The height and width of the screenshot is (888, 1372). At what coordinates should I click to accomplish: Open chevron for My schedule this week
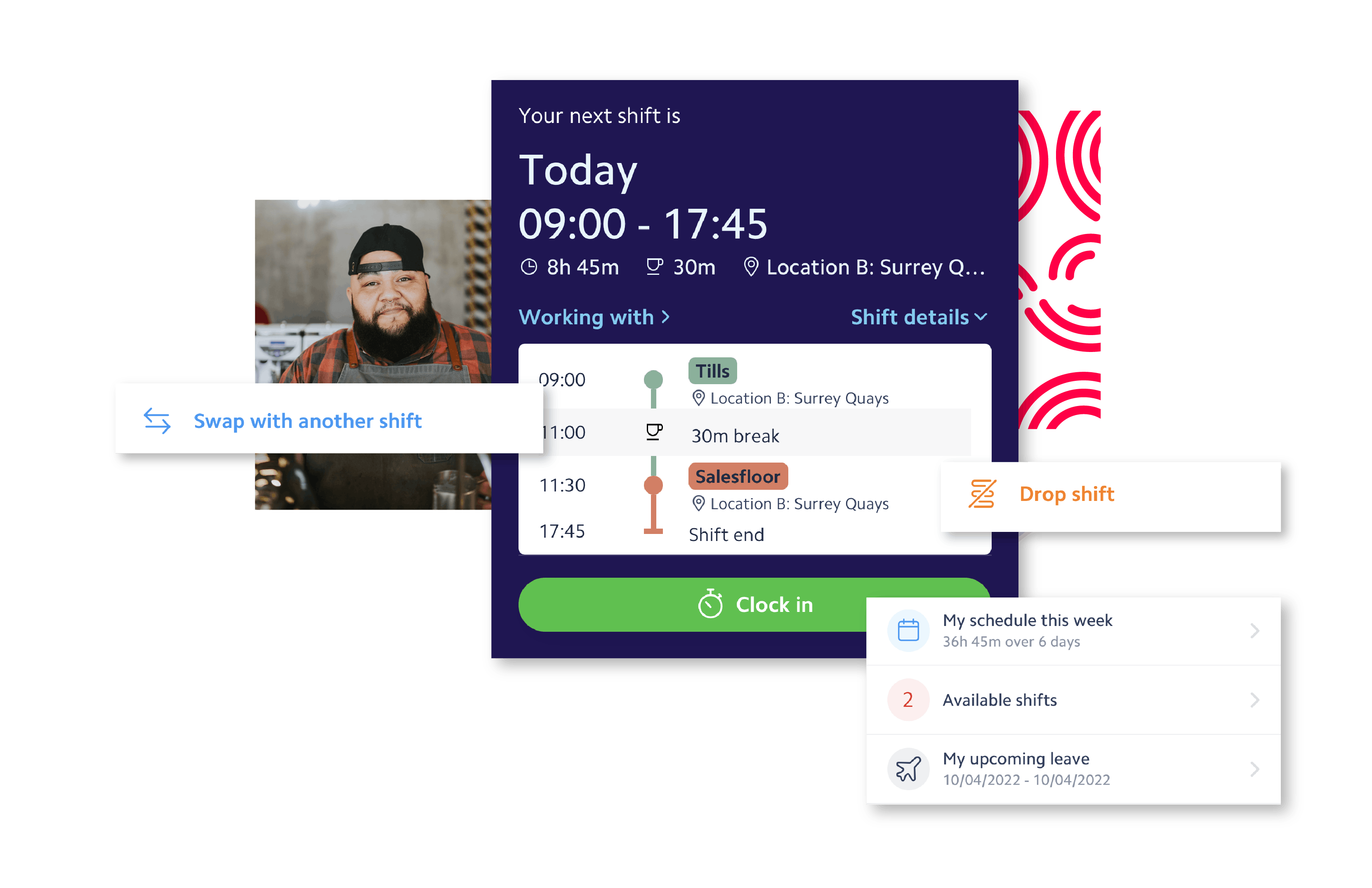click(1254, 631)
